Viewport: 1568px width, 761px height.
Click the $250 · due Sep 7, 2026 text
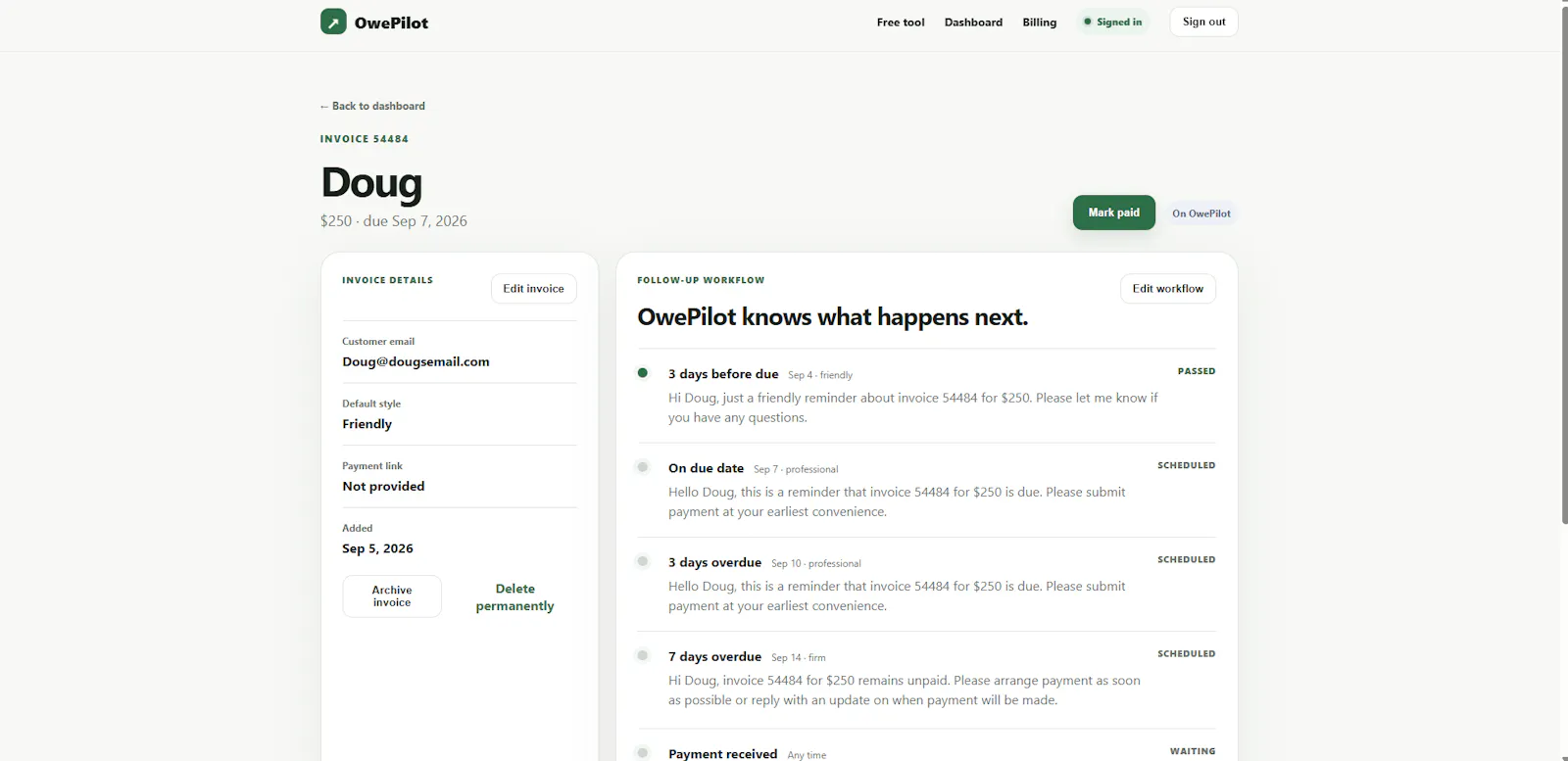(393, 221)
